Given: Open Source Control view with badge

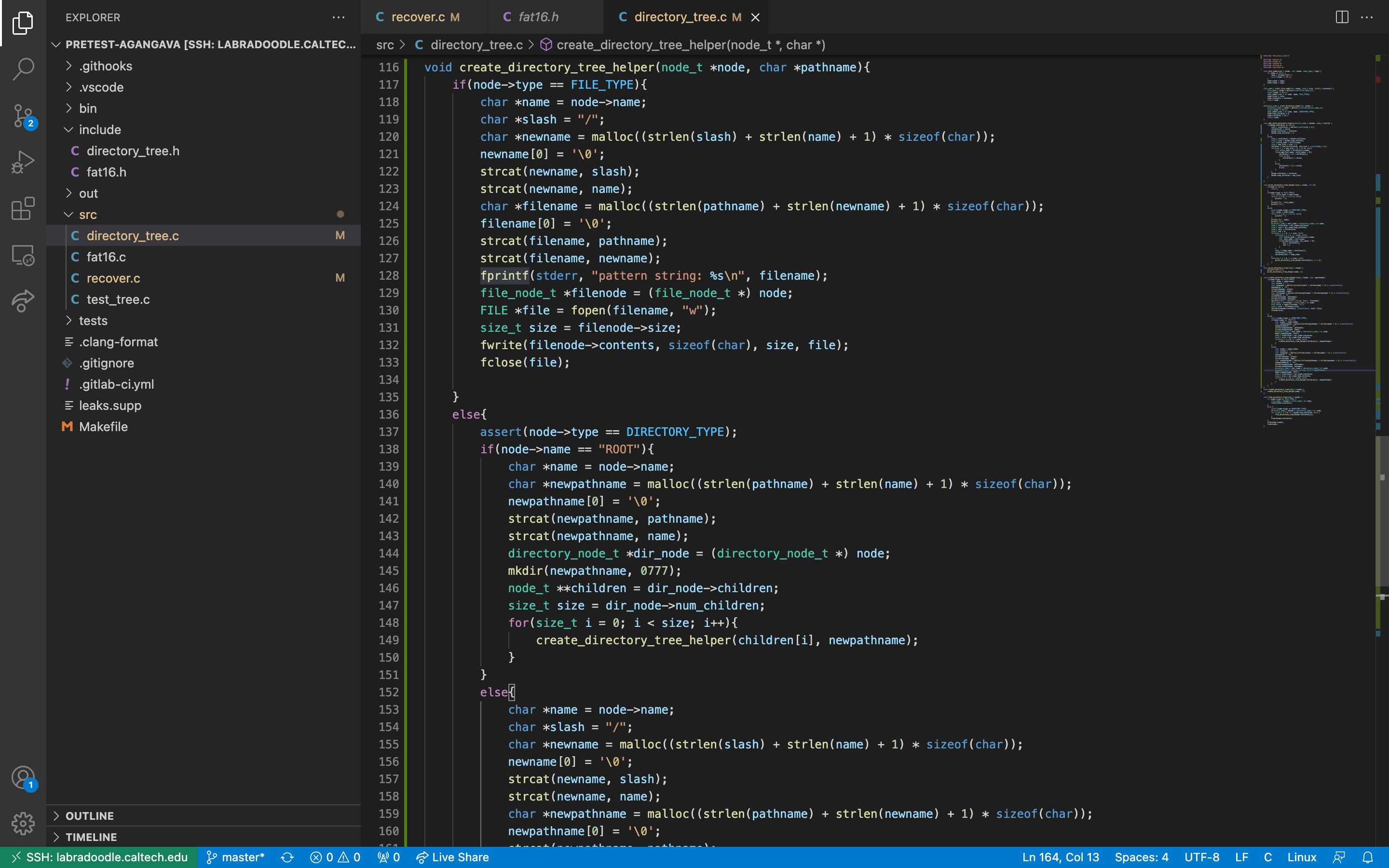Looking at the screenshot, I should (x=23, y=115).
